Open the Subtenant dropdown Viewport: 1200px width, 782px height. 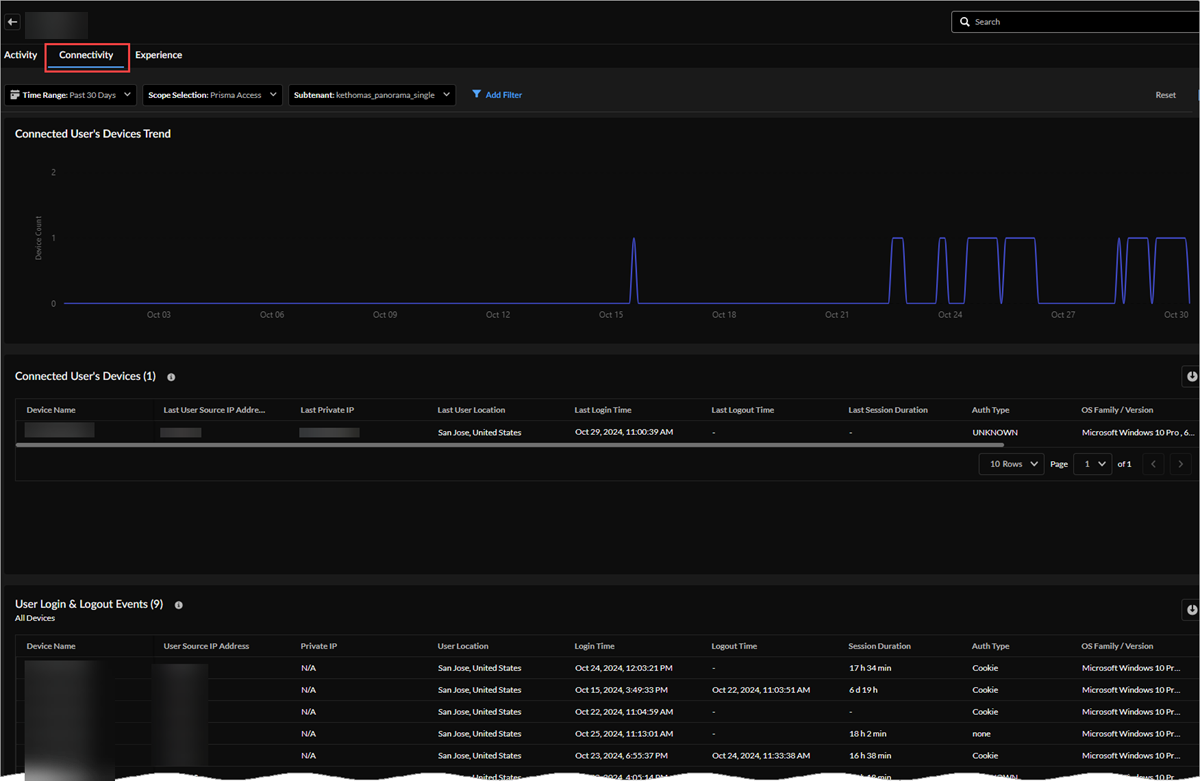coord(372,95)
